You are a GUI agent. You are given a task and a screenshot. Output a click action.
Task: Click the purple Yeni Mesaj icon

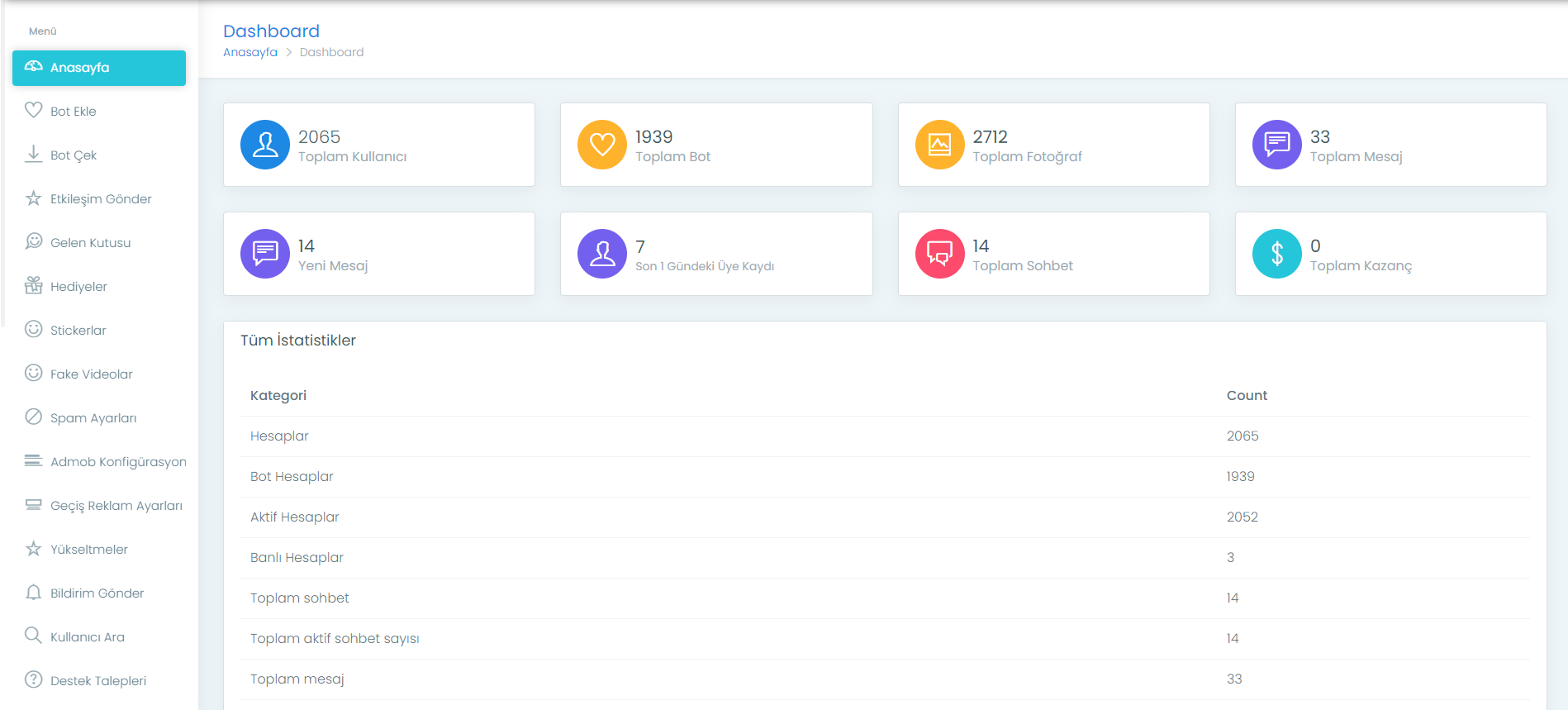[265, 254]
